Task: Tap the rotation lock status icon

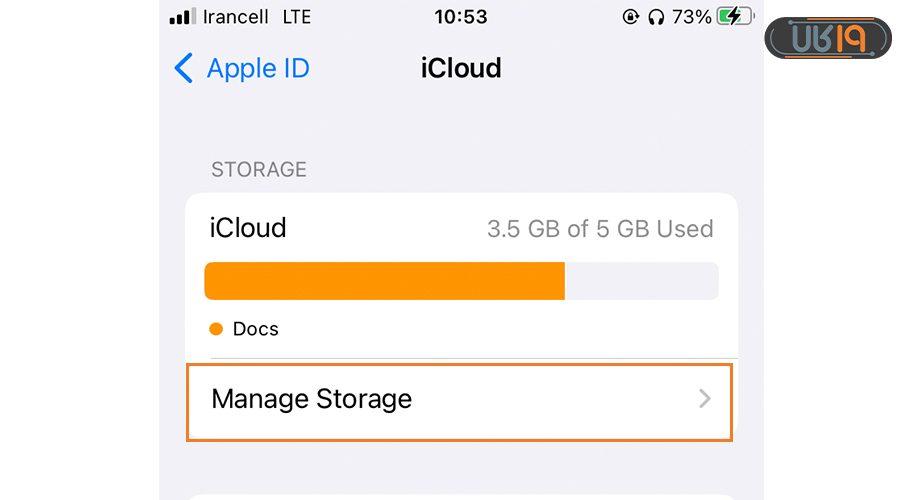Action: pos(630,17)
